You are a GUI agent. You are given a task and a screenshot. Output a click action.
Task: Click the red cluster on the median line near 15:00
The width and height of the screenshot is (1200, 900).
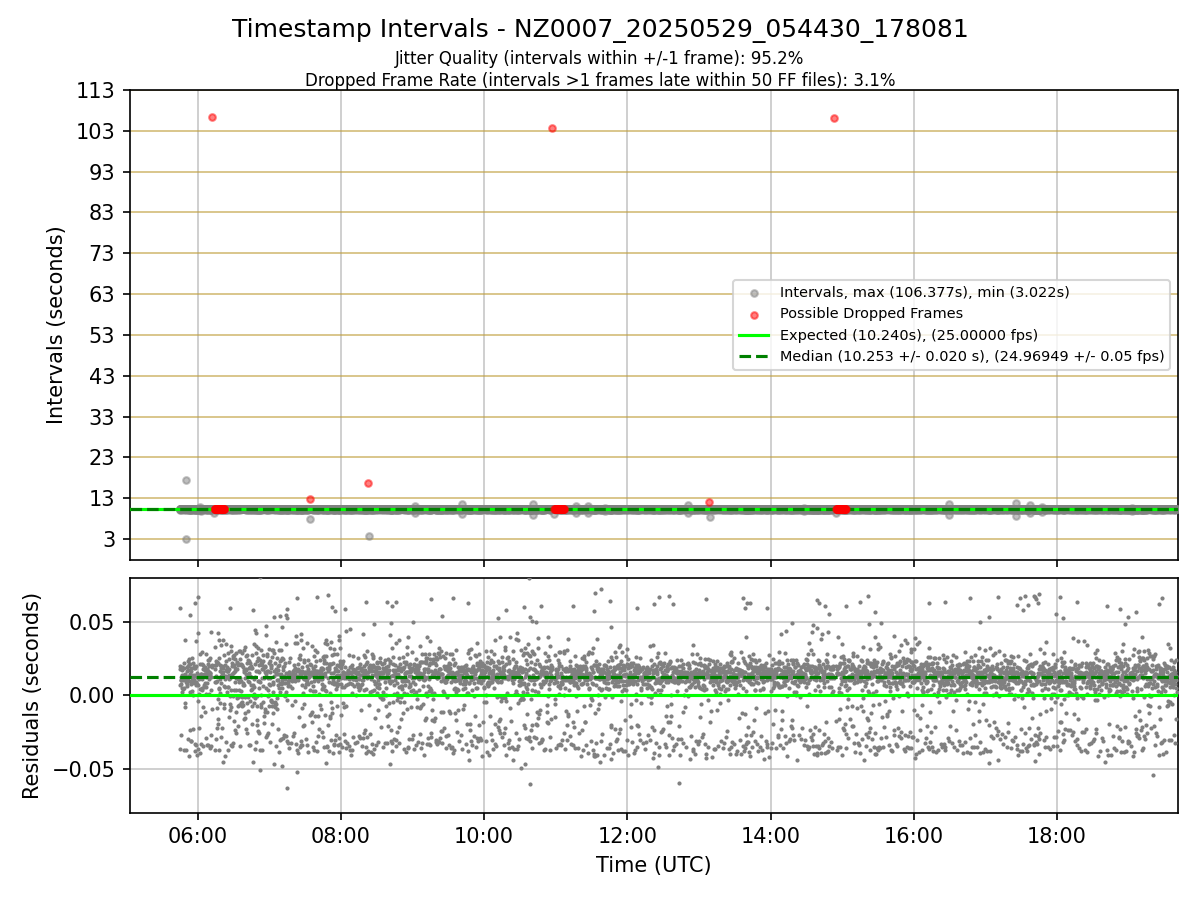point(841,509)
